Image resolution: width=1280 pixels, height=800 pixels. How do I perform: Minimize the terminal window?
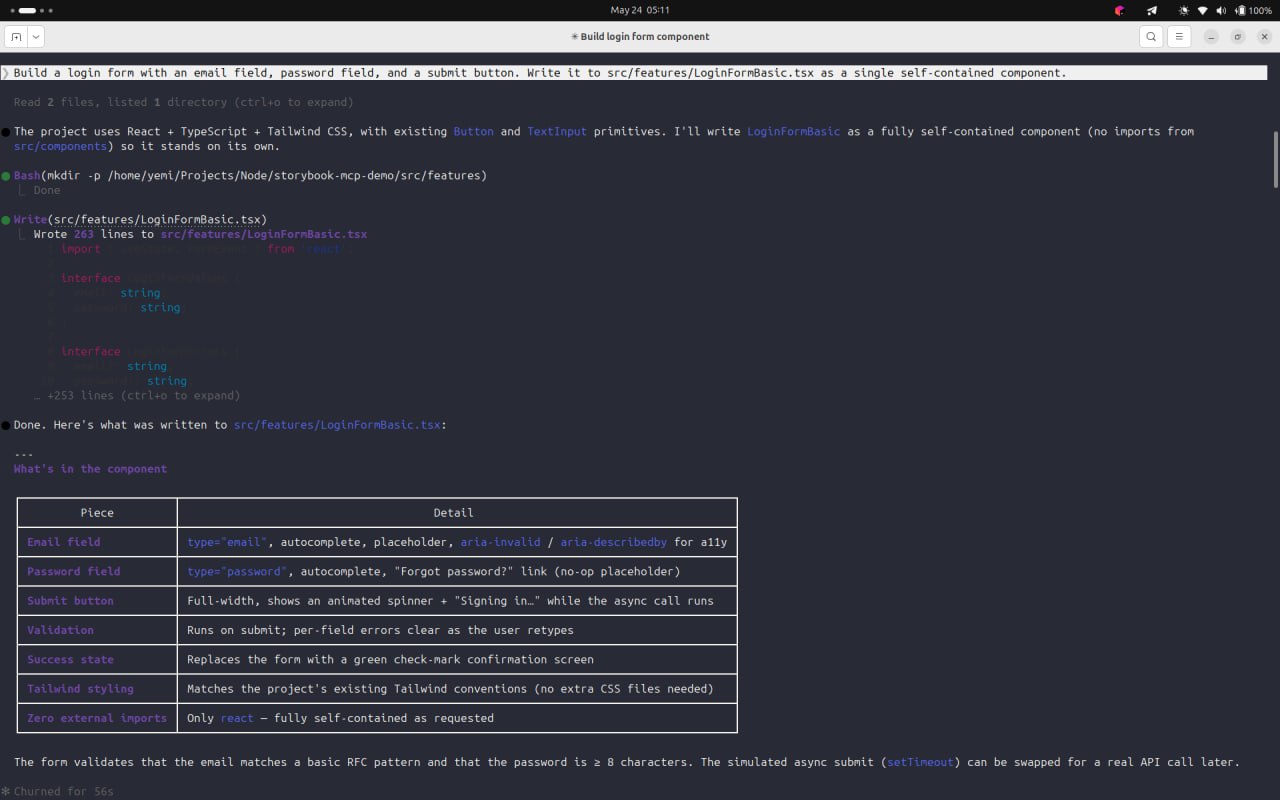1211,37
